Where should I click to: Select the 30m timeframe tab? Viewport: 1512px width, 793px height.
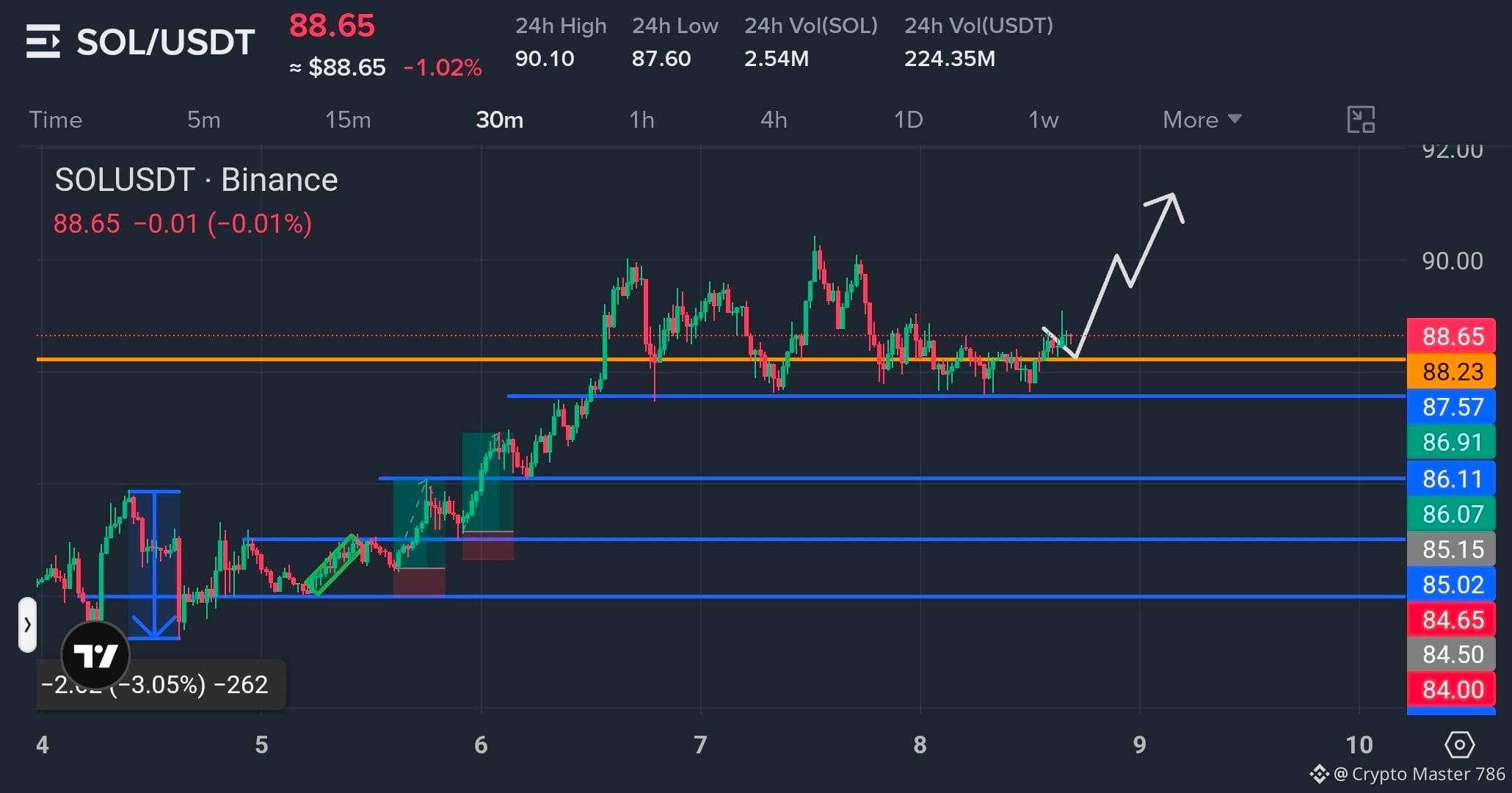[x=500, y=120]
